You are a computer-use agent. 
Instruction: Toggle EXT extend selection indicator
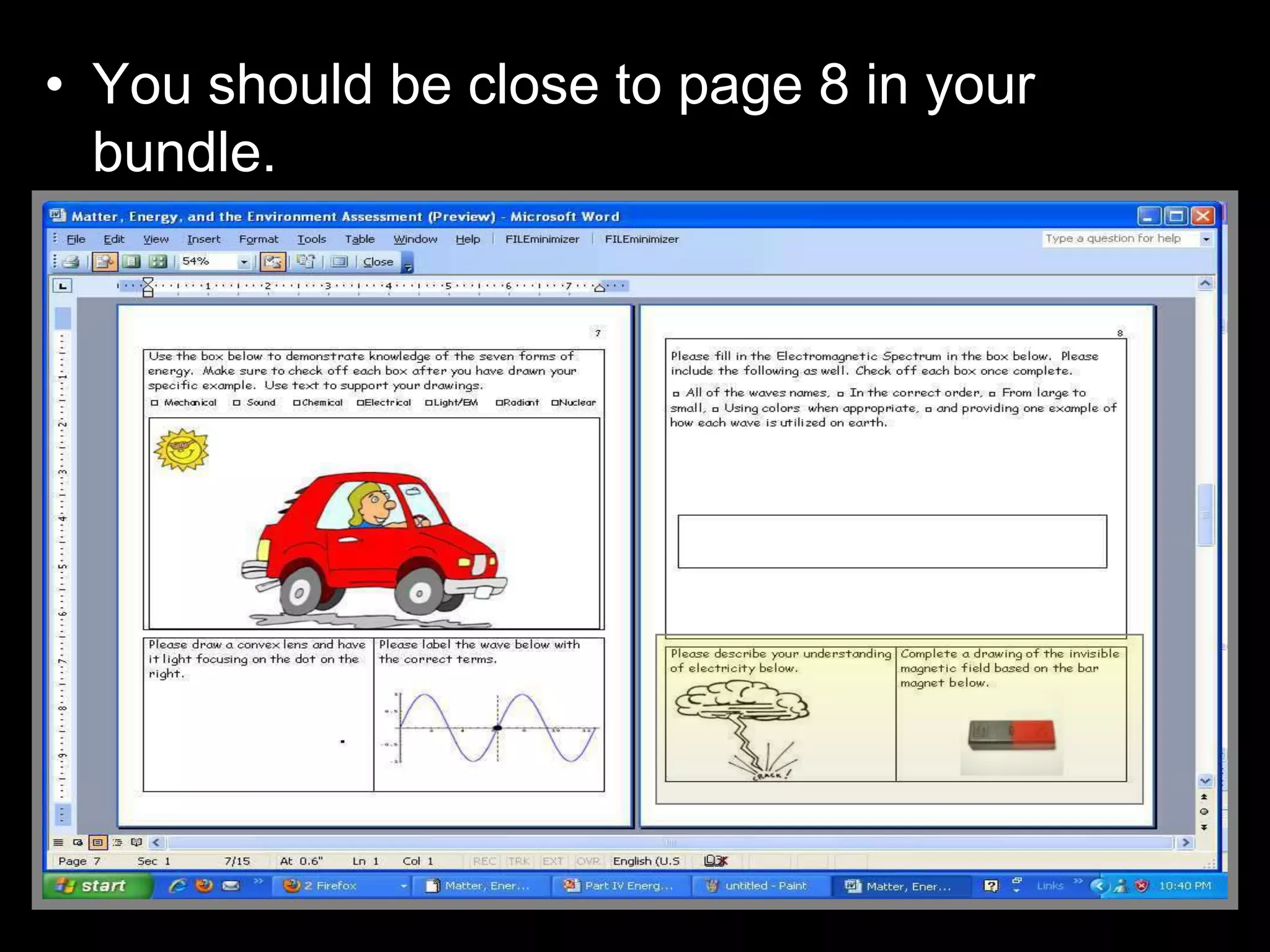553,861
